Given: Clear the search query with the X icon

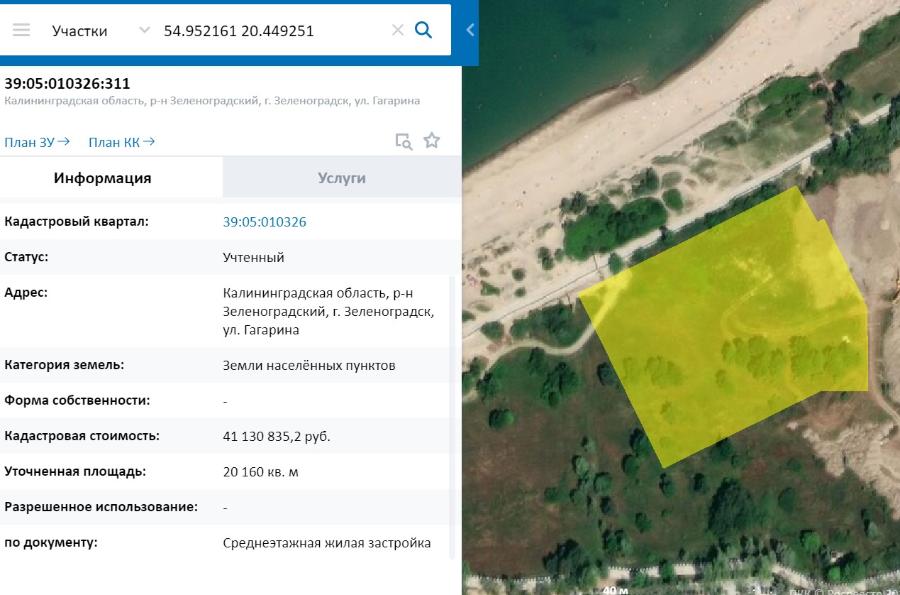Looking at the screenshot, I should tap(398, 31).
